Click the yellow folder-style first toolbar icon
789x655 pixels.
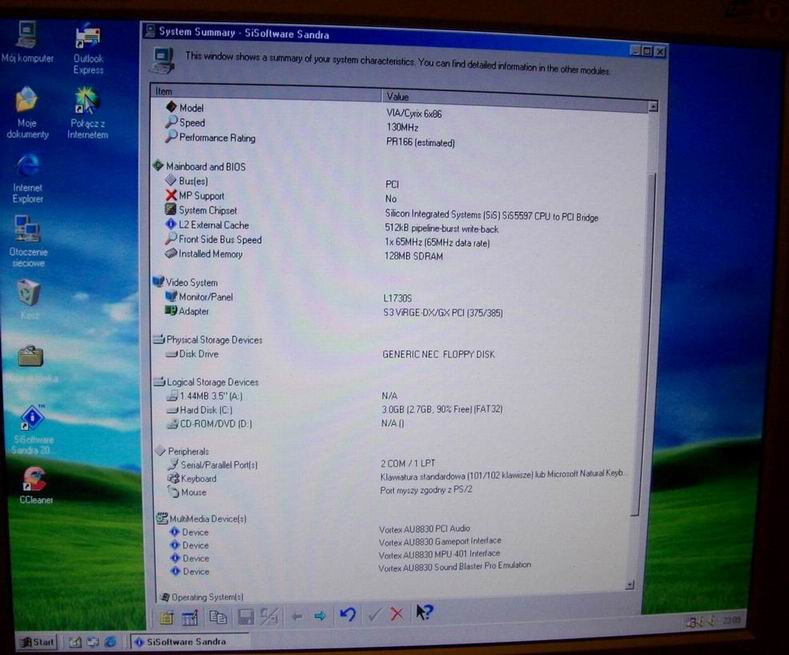167,618
